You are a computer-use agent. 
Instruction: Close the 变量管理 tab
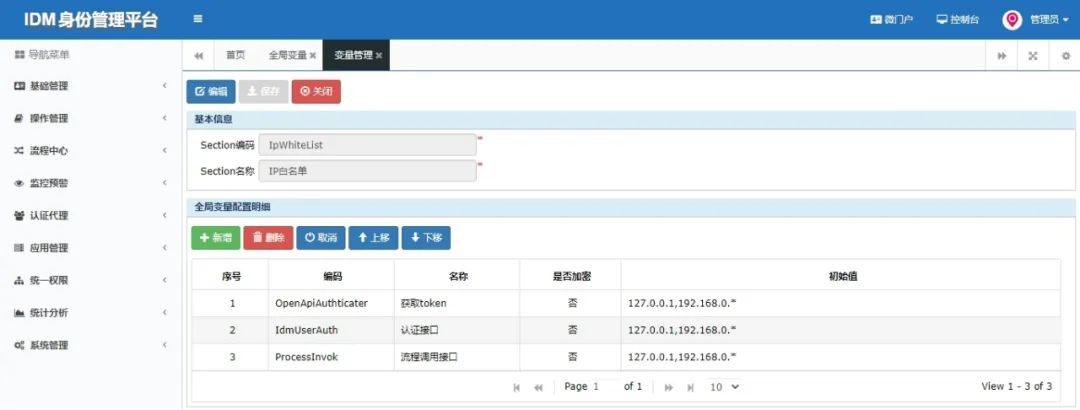pyautogui.click(x=379, y=56)
